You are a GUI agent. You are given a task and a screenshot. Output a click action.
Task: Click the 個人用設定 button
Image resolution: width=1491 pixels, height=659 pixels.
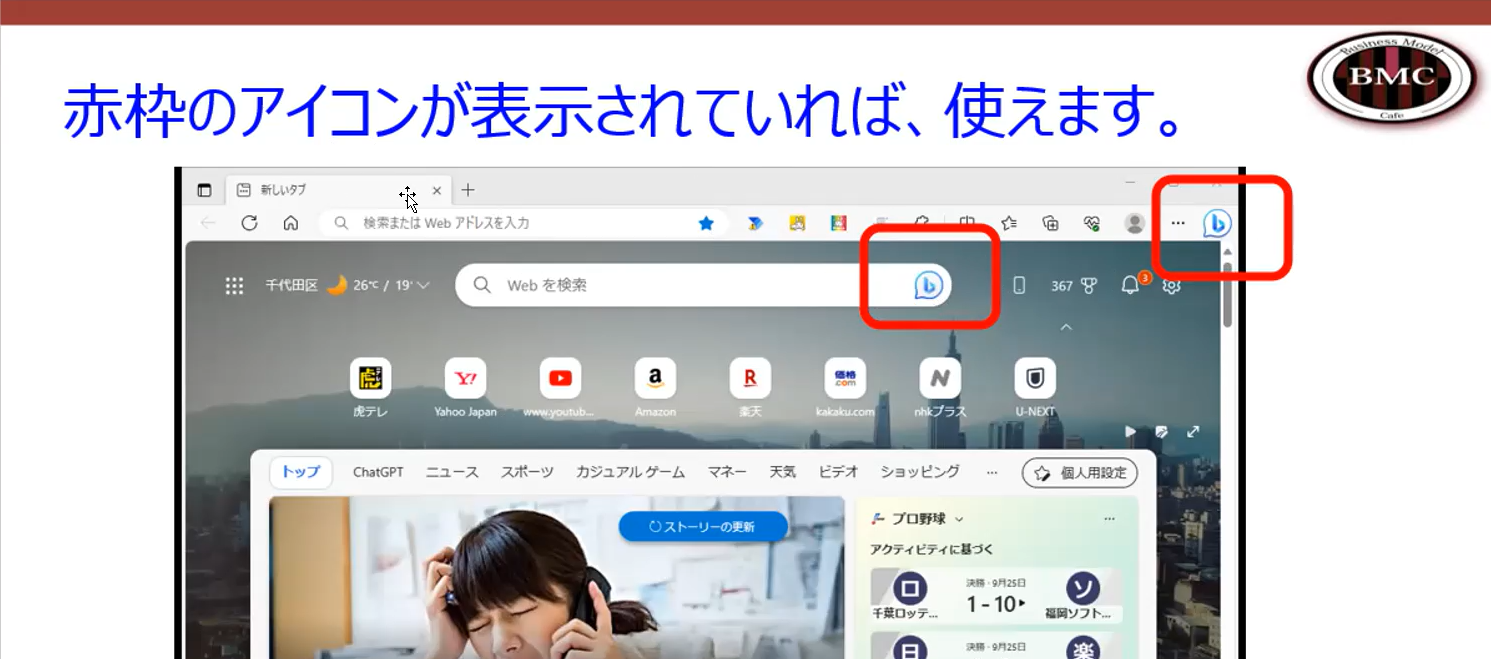[1080, 473]
